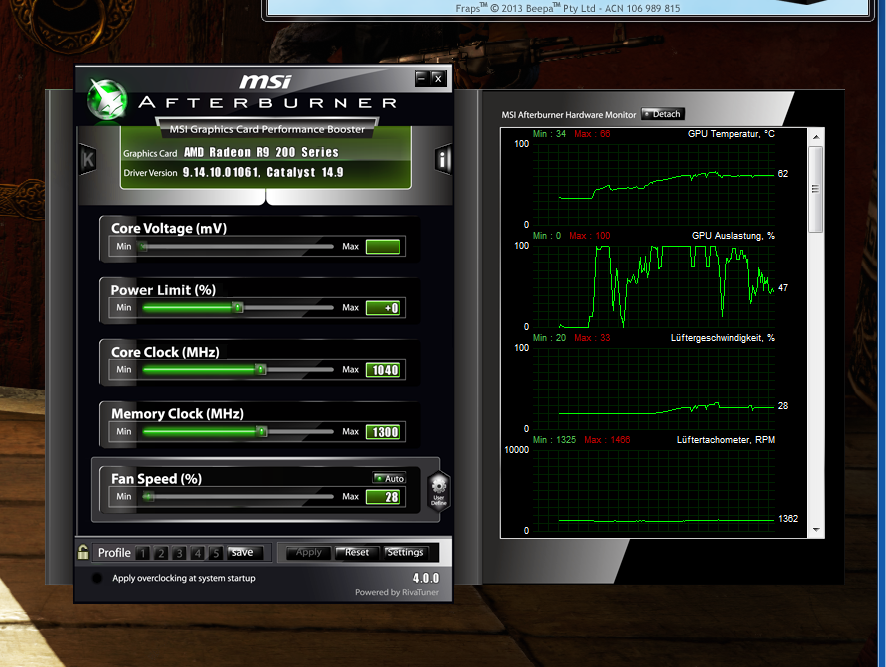Click the current GPU temperature value 62
This screenshot has width=886, height=667.
783,174
